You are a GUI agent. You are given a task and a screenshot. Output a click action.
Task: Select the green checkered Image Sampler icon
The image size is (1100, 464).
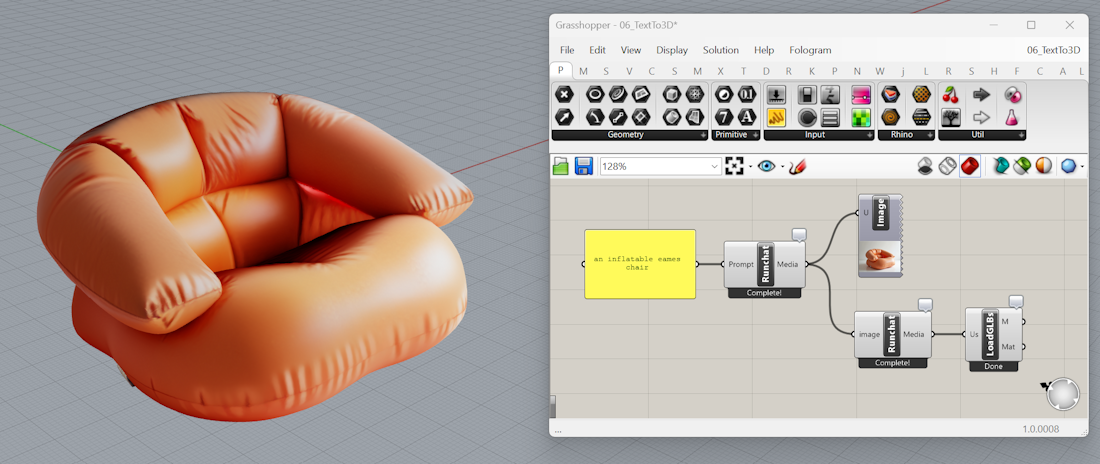pos(861,117)
